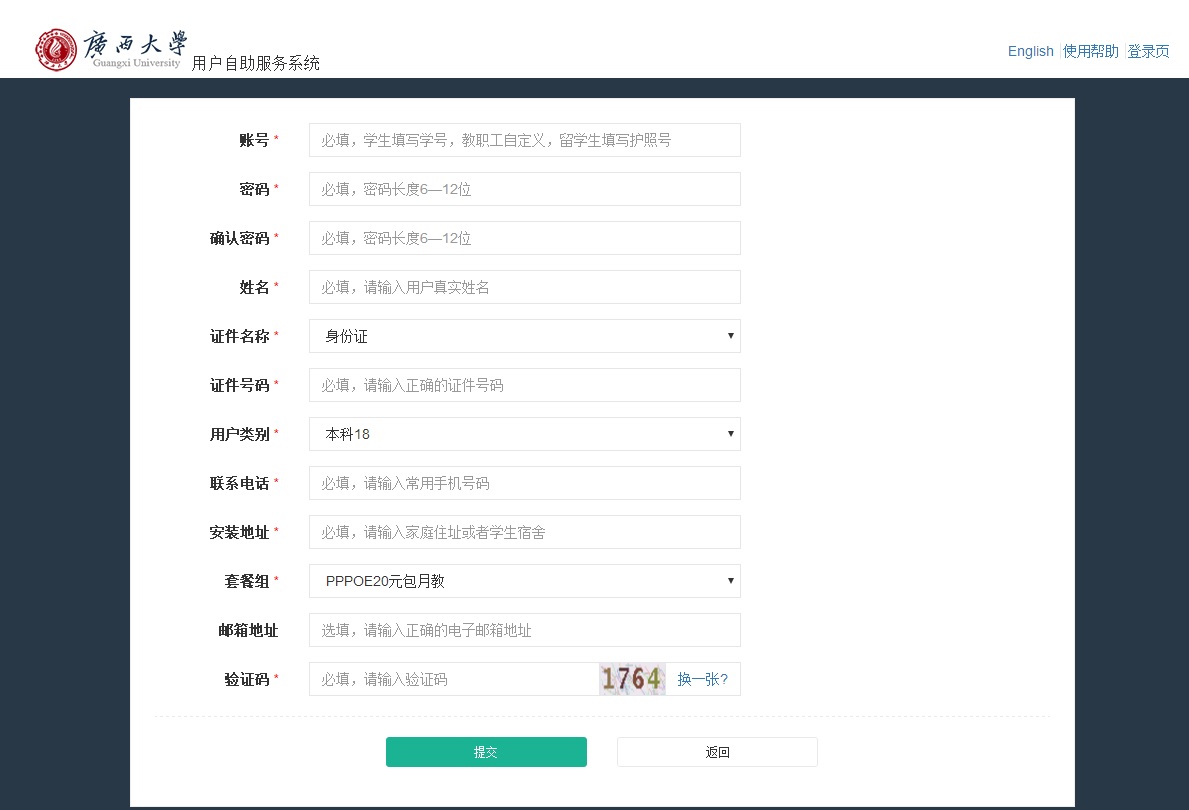Image resolution: width=1189 pixels, height=810 pixels.
Task: Click the 姓名 real name field
Action: tap(524, 287)
